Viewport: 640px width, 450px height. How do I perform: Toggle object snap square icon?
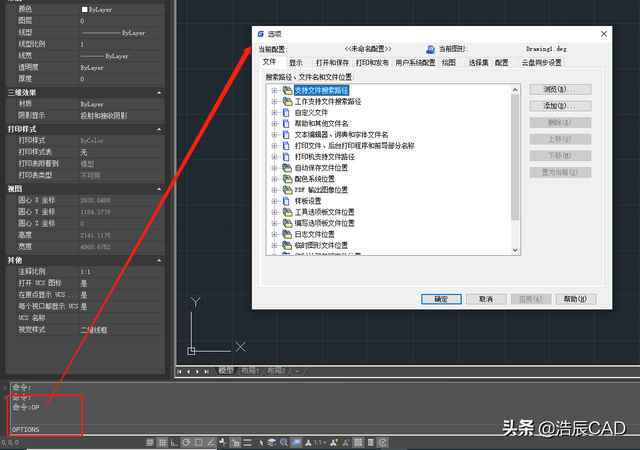(199, 442)
